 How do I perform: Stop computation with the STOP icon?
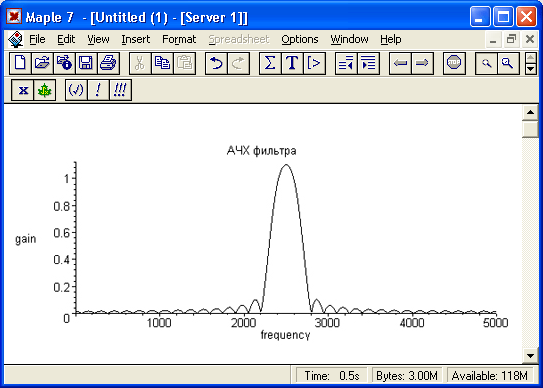[x=454, y=63]
